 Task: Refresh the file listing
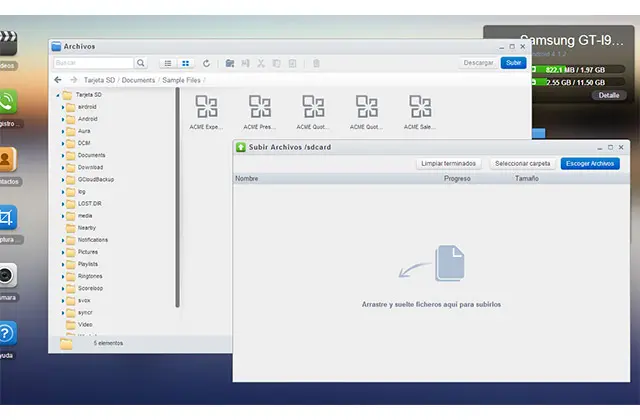tap(206, 63)
